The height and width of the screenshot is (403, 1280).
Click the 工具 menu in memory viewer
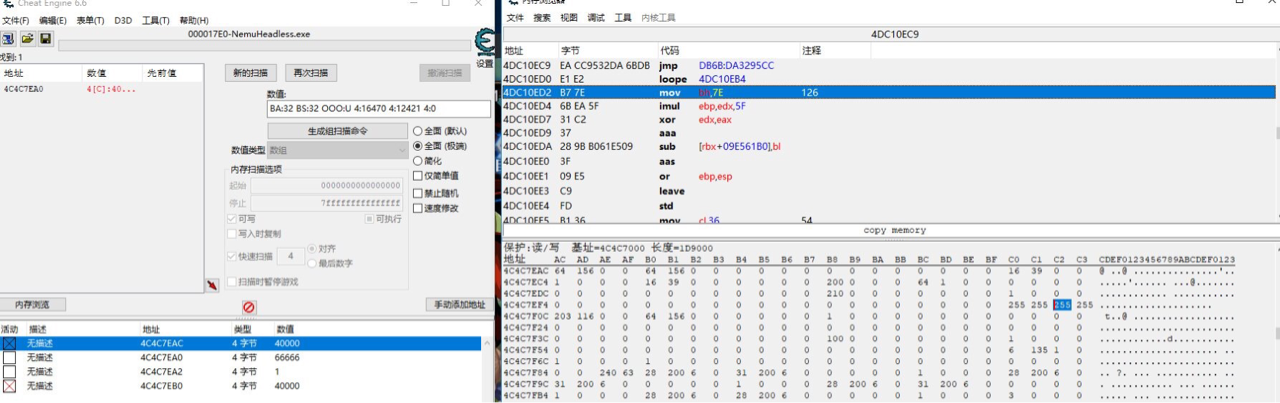(x=623, y=18)
